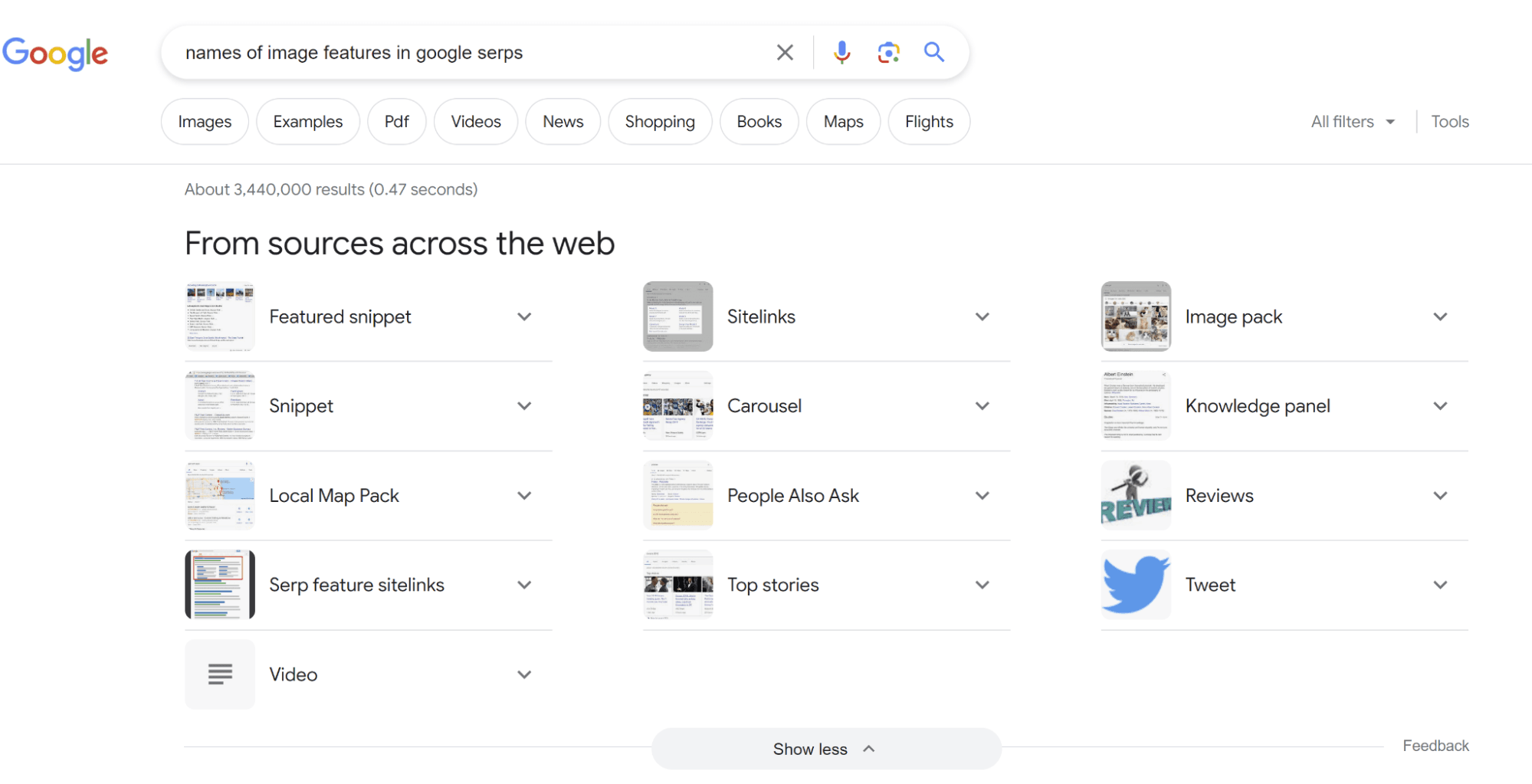
Task: Select the Videos filter chip
Action: [x=476, y=122]
